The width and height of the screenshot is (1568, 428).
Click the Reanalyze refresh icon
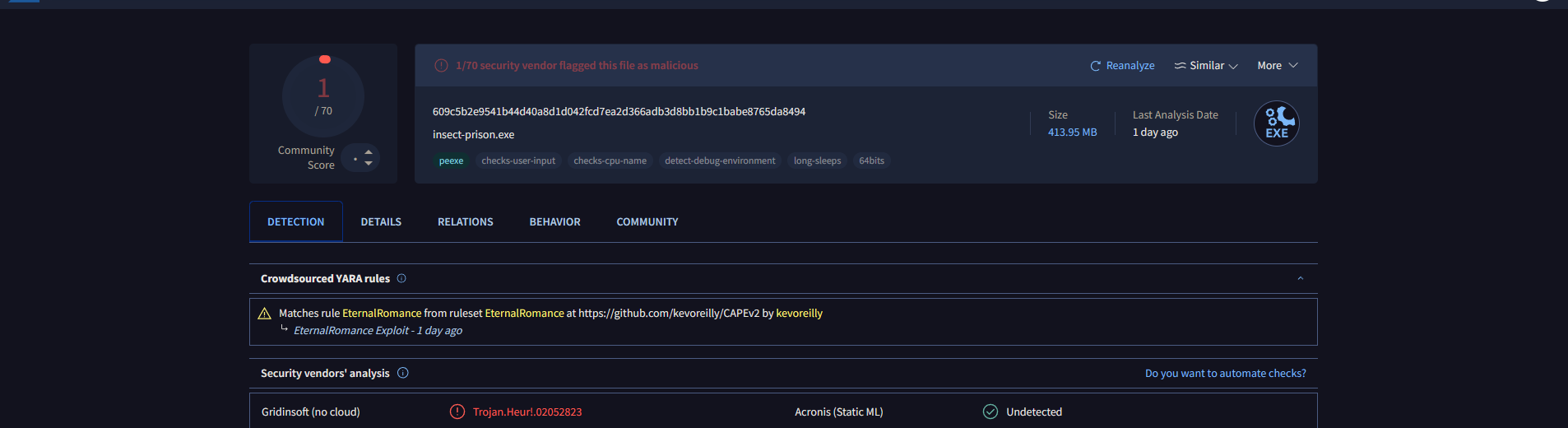click(1095, 66)
